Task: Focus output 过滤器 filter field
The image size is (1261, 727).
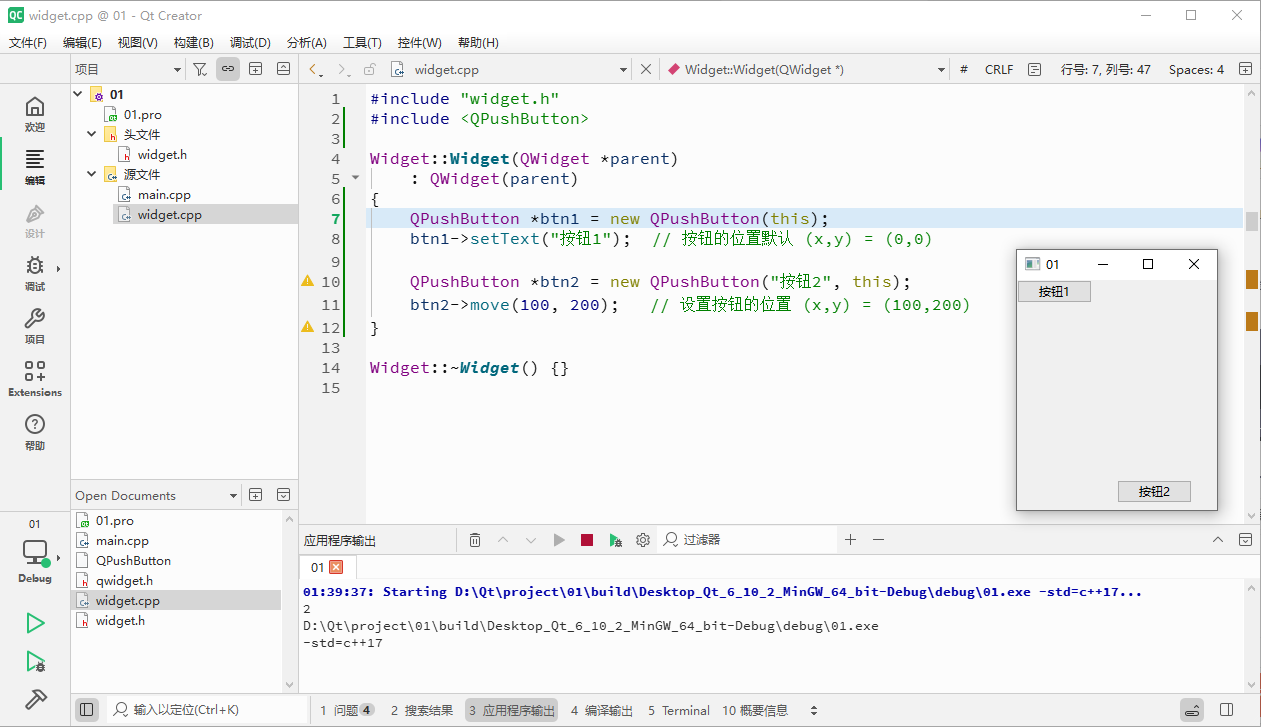Action: click(x=747, y=540)
